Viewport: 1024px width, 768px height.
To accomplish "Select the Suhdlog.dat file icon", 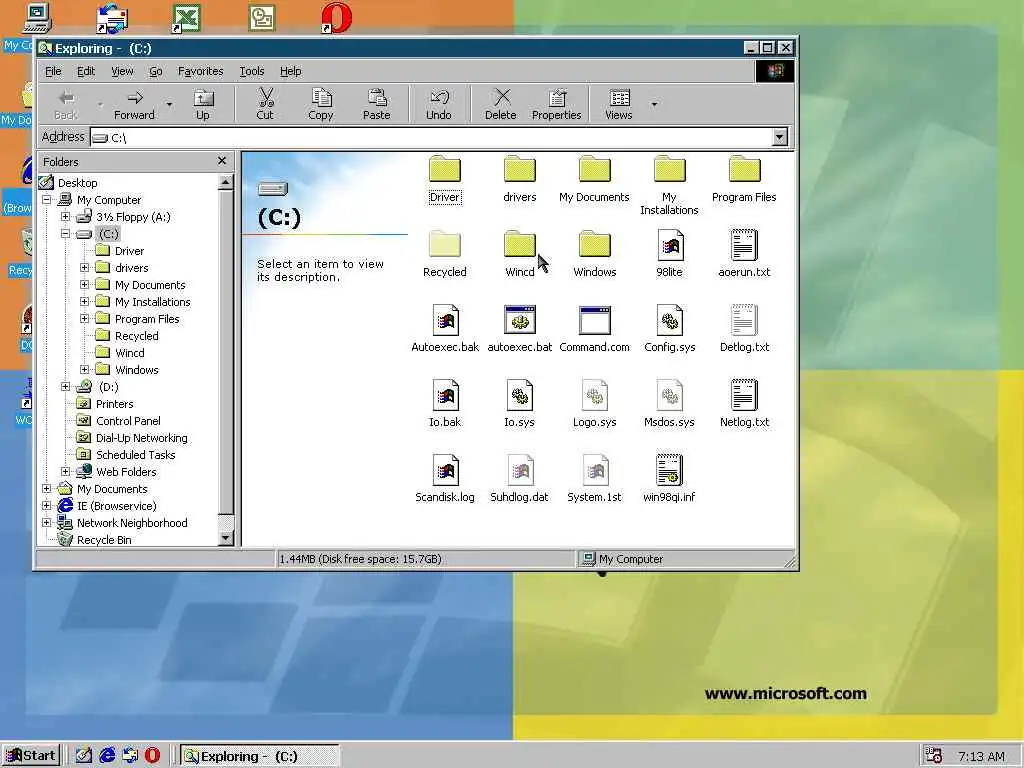I will [520, 470].
